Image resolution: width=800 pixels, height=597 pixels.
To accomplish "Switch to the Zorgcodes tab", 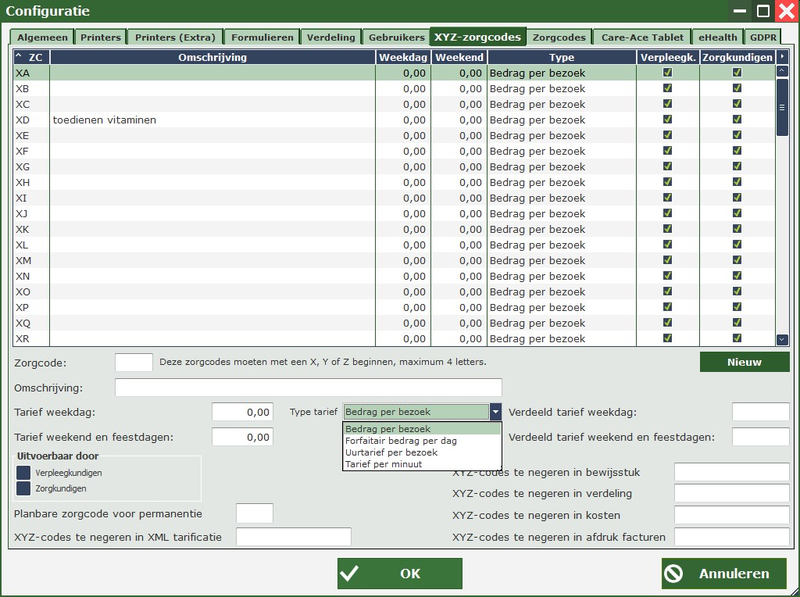I will coord(559,37).
